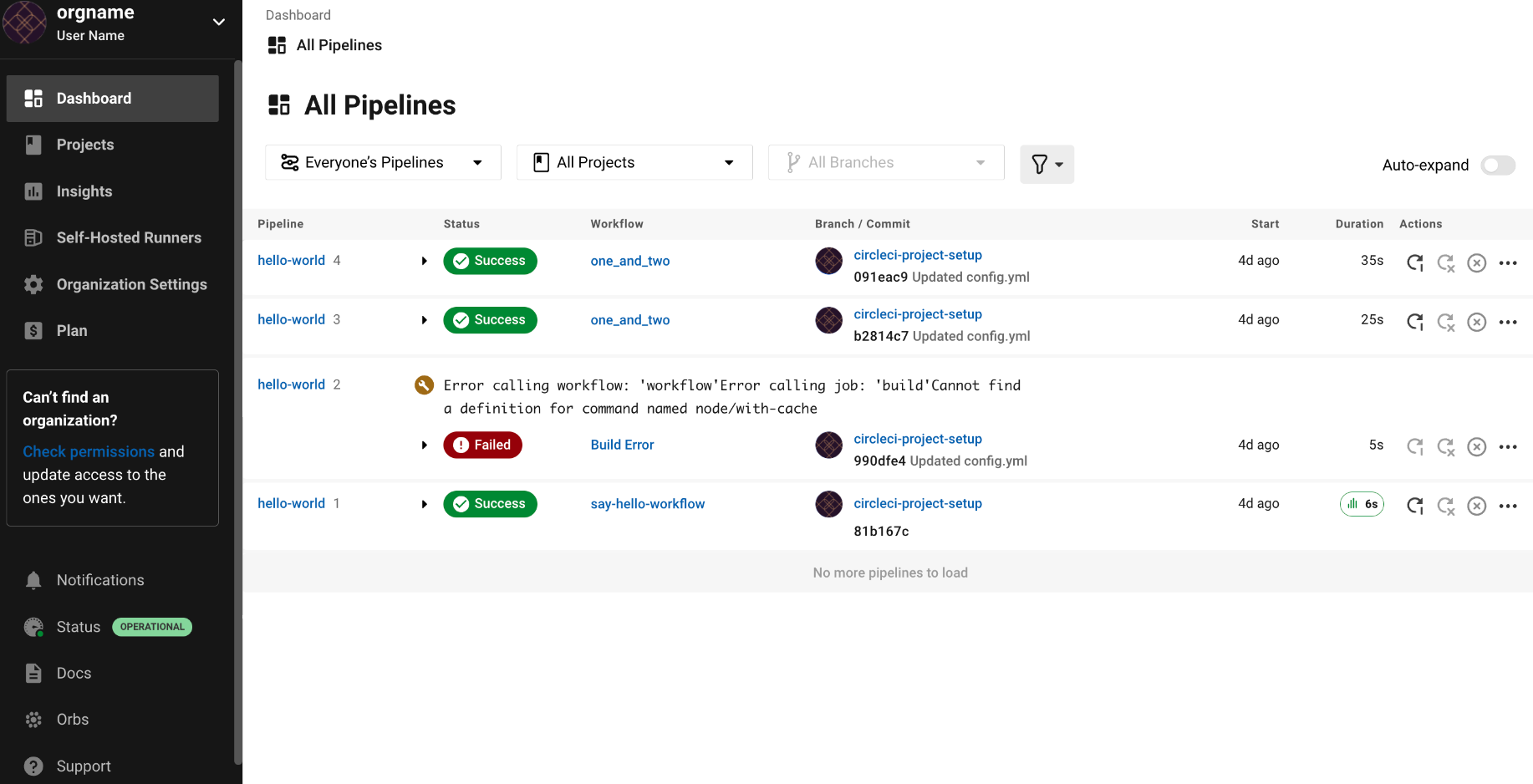Open All Projects dropdown
The image size is (1533, 784).
click(634, 162)
